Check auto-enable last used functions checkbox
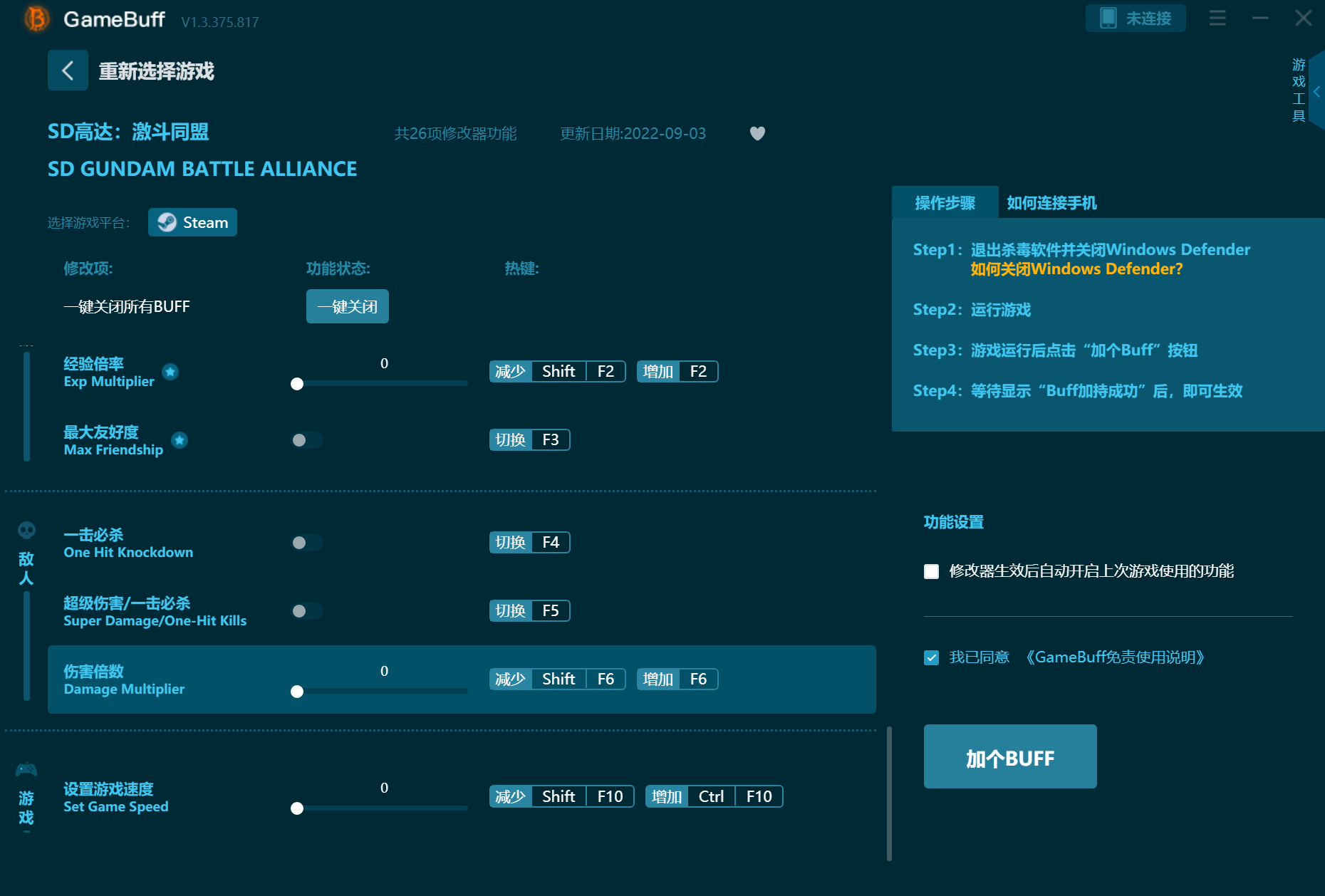The image size is (1325, 896). [x=931, y=571]
